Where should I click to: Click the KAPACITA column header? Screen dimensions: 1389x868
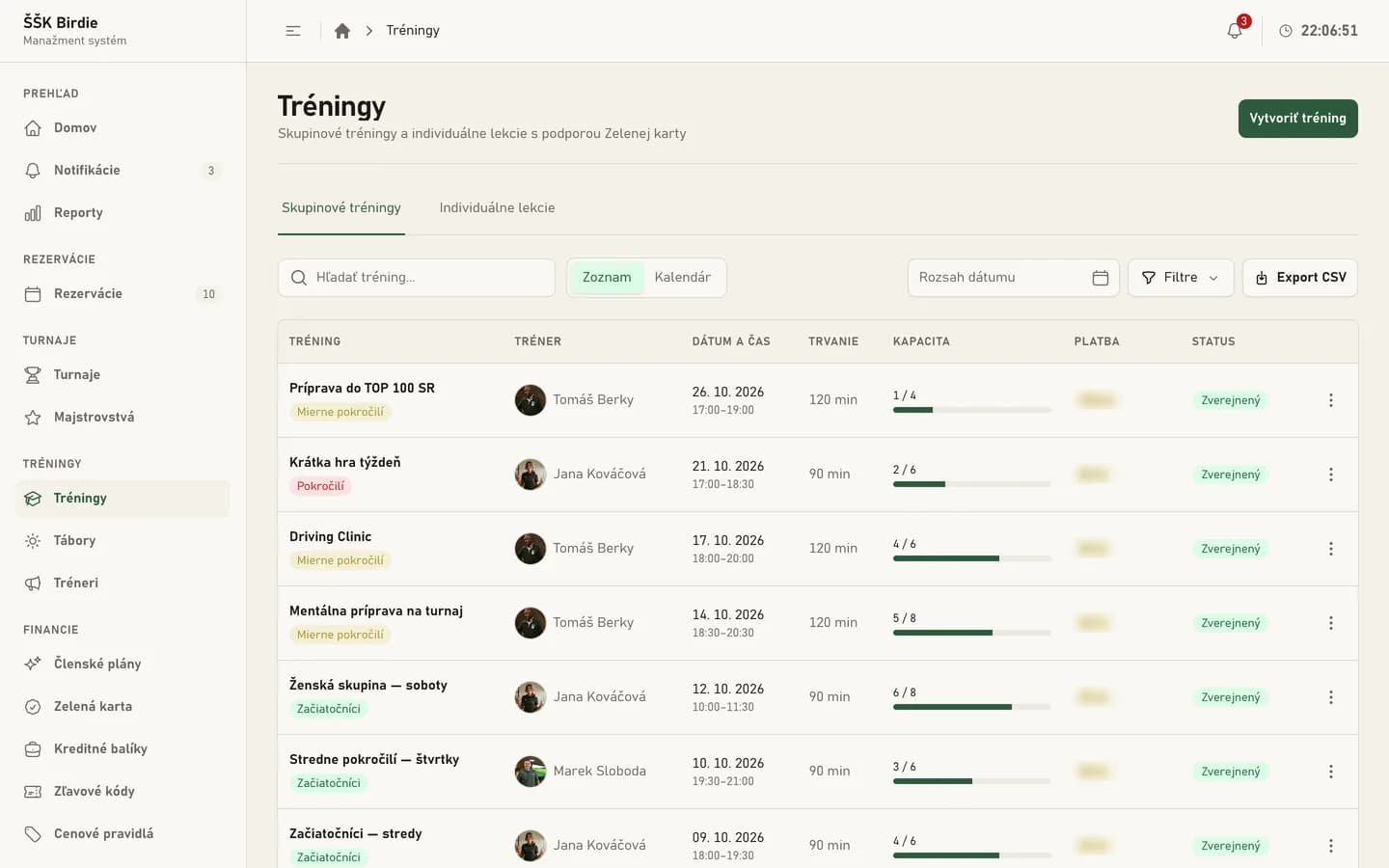click(x=921, y=341)
